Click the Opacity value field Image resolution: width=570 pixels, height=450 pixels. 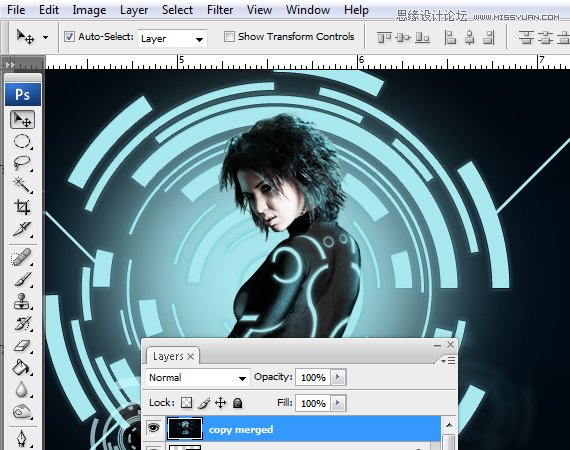pos(313,377)
